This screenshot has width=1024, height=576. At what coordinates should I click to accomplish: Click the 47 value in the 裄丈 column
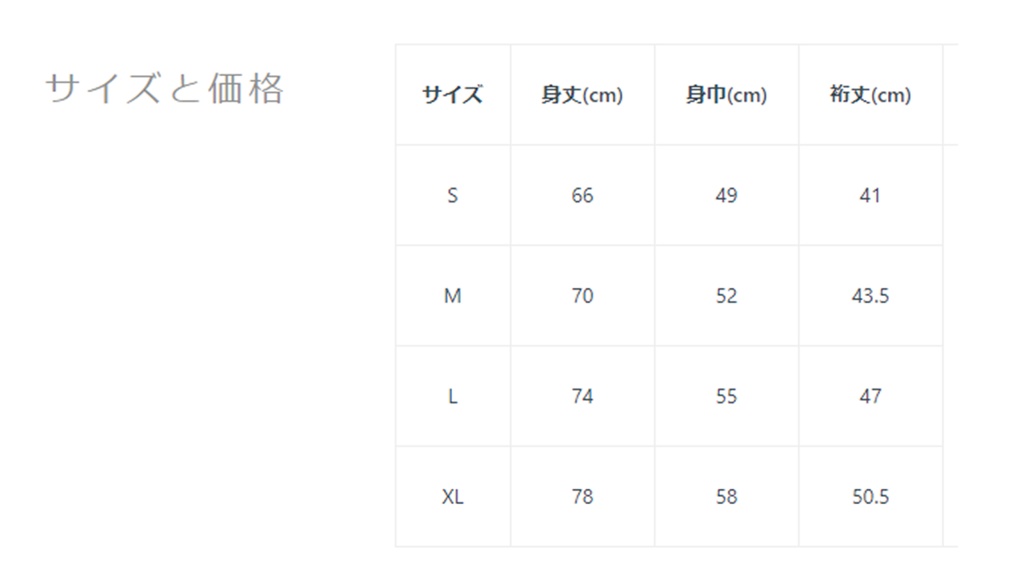pos(870,397)
